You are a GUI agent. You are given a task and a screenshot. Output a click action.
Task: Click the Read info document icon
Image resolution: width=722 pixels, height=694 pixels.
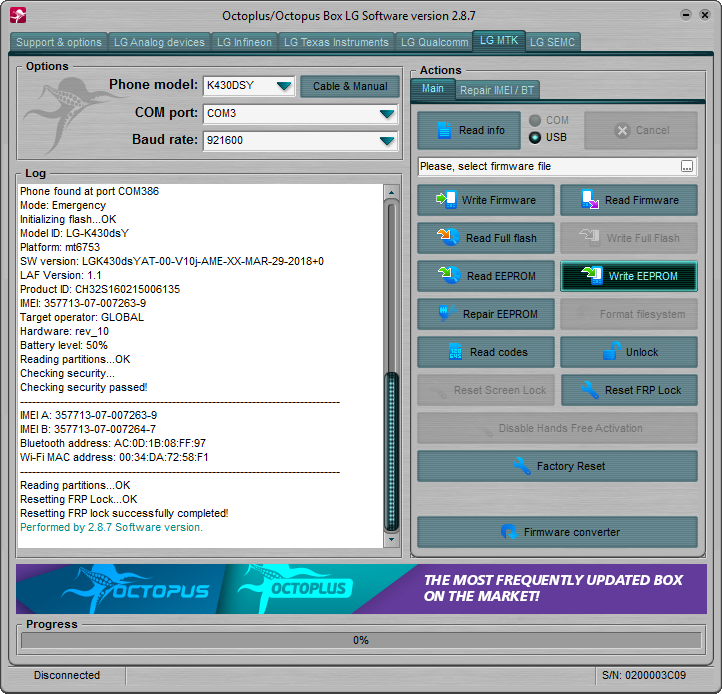[x=444, y=130]
